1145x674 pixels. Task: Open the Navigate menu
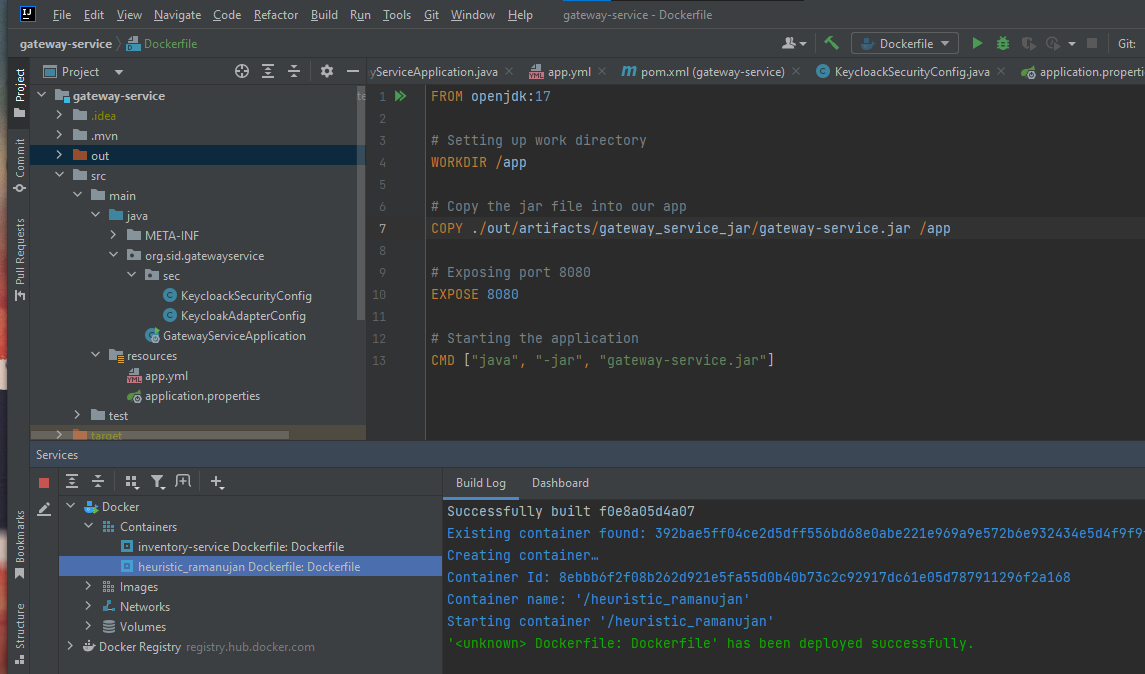[177, 15]
